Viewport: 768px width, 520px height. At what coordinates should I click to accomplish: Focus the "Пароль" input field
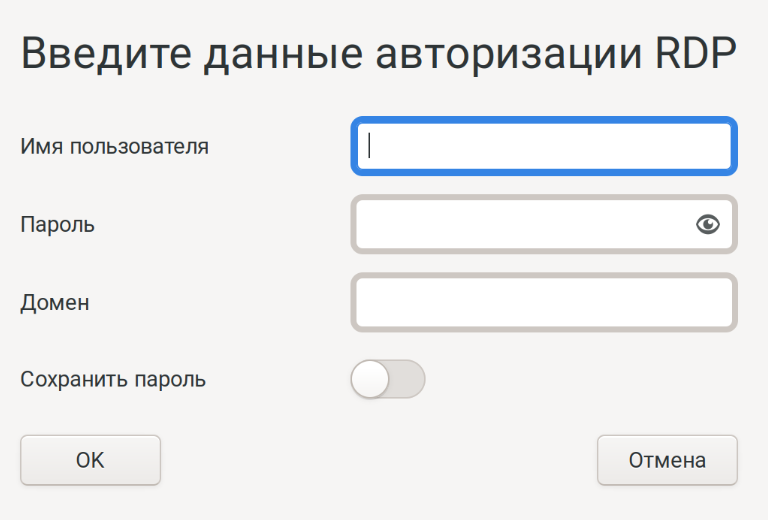tap(520, 224)
